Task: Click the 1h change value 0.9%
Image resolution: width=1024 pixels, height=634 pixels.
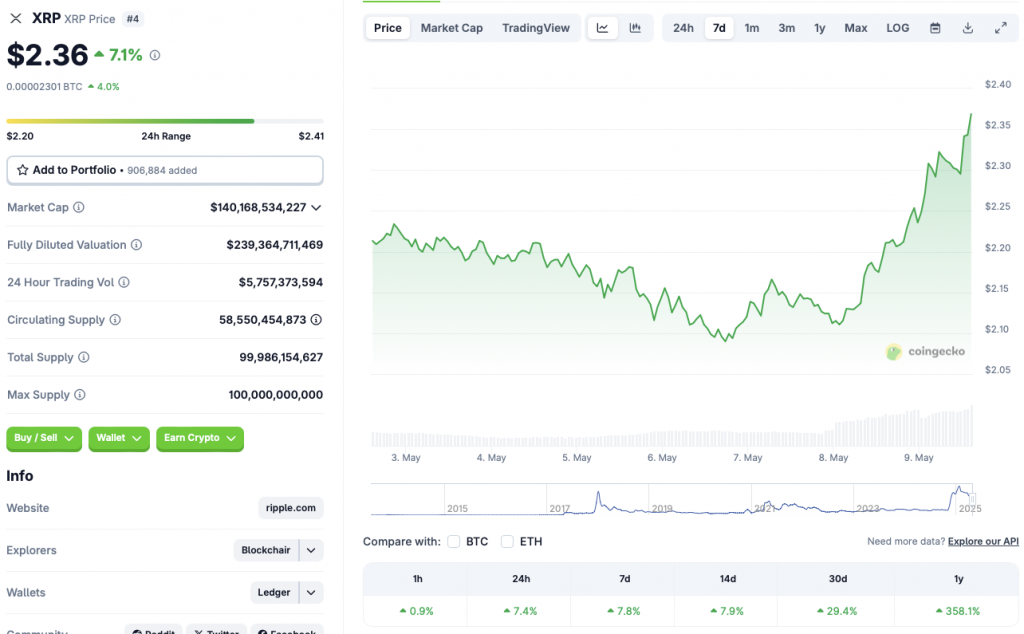Action: (x=417, y=611)
